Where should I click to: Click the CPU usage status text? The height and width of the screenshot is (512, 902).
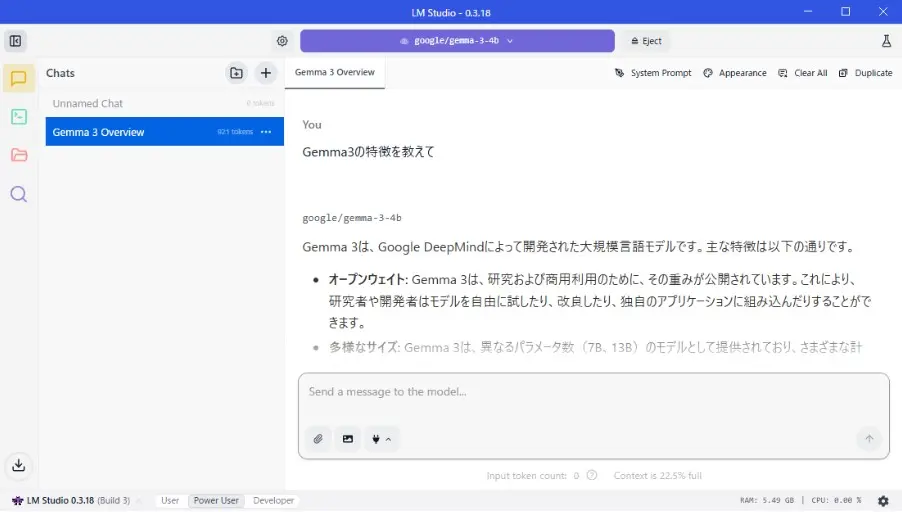(x=836, y=500)
